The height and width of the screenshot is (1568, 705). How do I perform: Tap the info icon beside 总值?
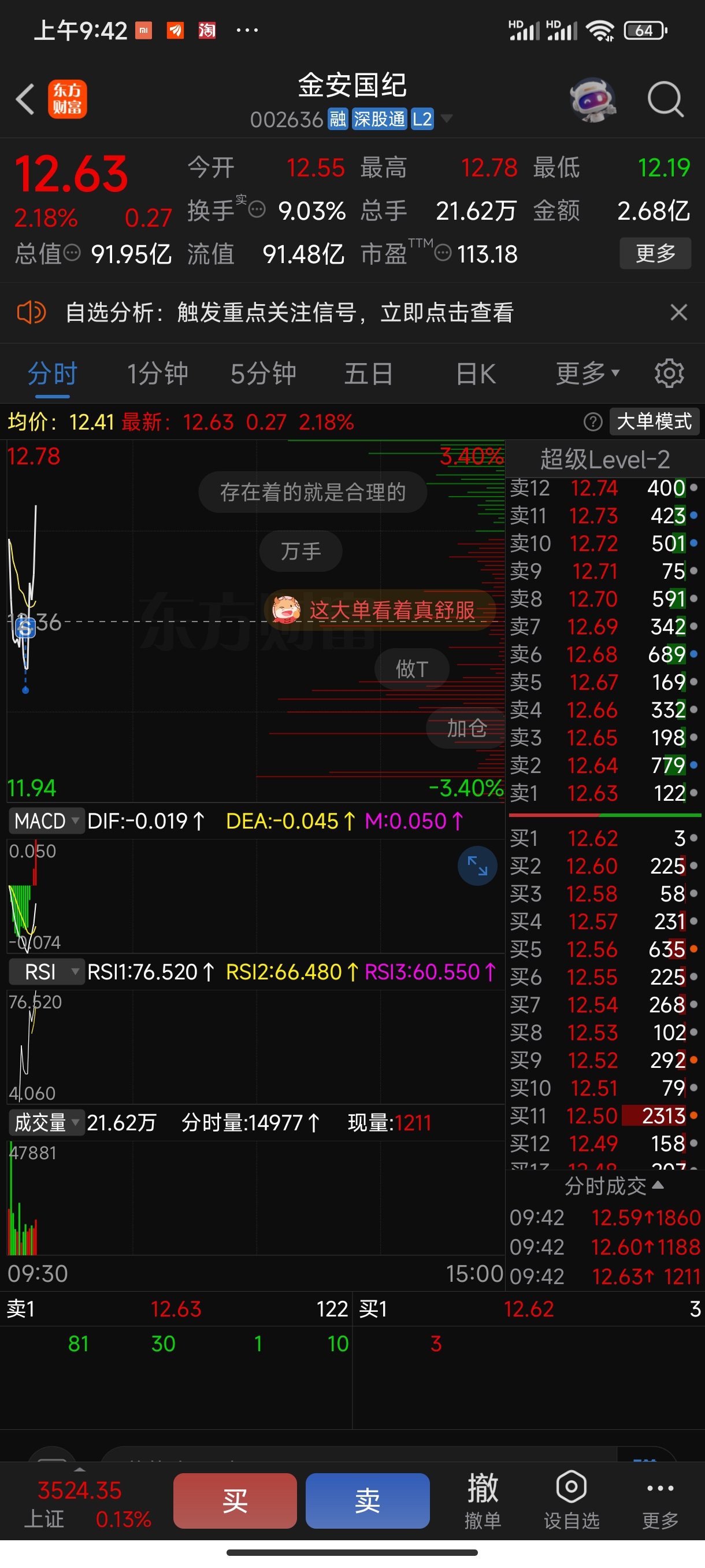(72, 253)
